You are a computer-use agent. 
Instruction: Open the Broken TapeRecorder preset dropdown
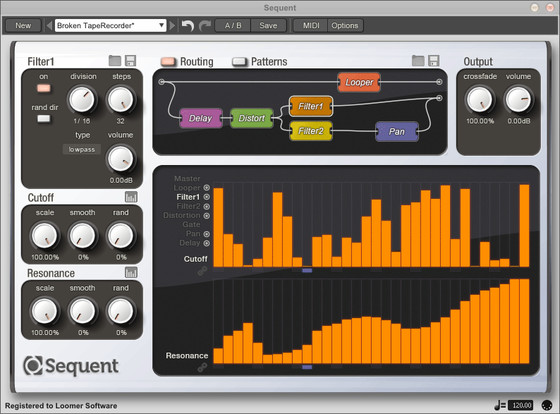(110, 26)
